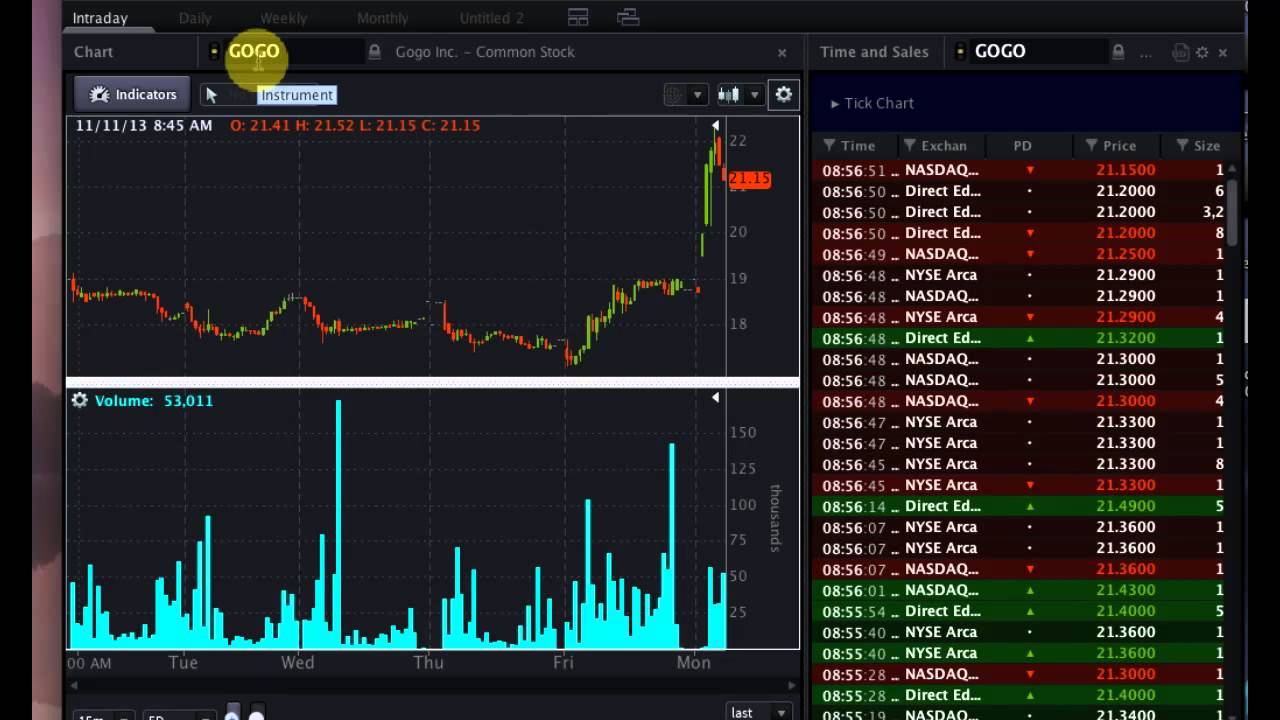
Task: Open chart settings gear
Action: pyautogui.click(x=784, y=94)
